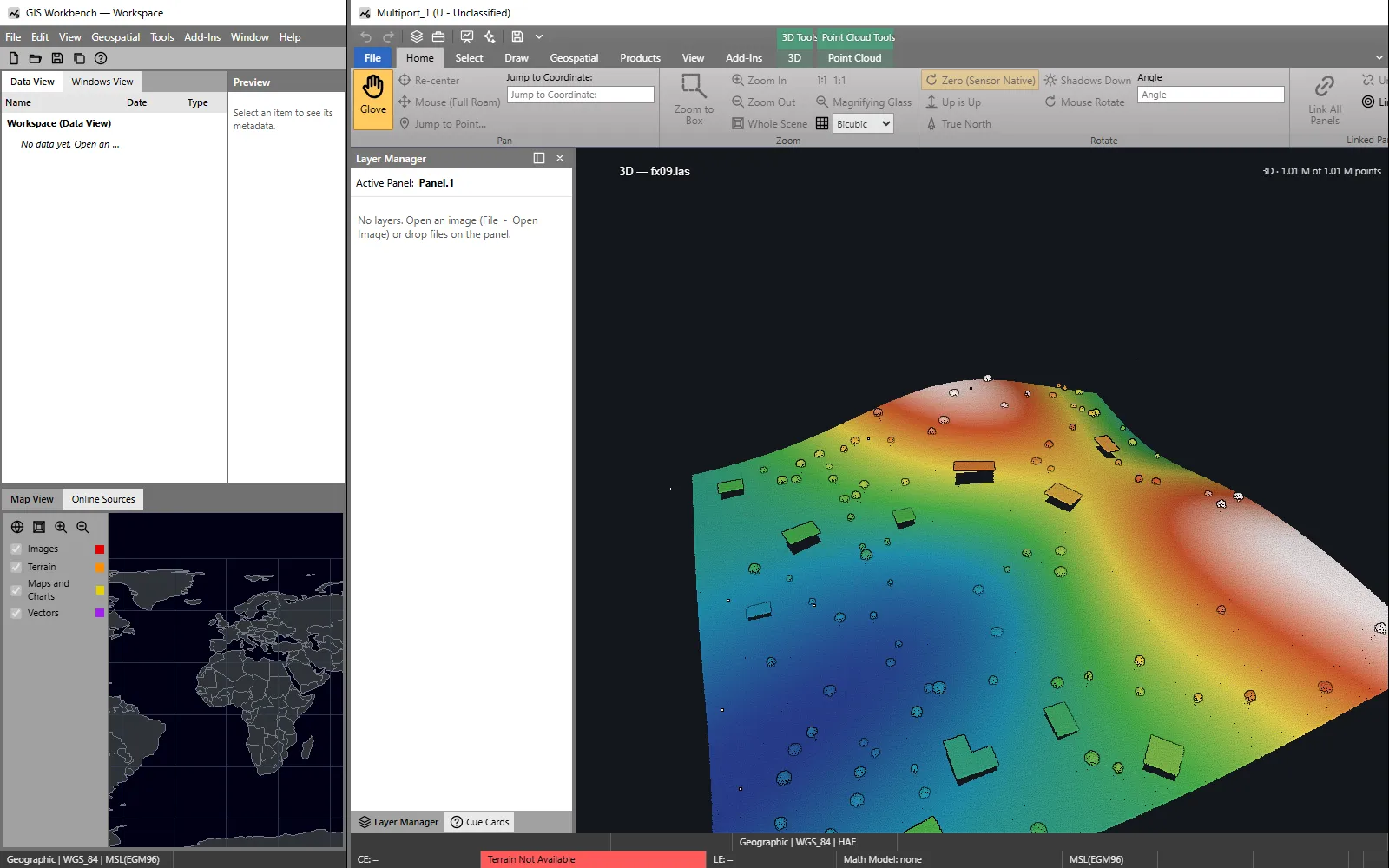Click the world globe icon in Map View
This screenshot has width=1389, height=868.
point(17,527)
